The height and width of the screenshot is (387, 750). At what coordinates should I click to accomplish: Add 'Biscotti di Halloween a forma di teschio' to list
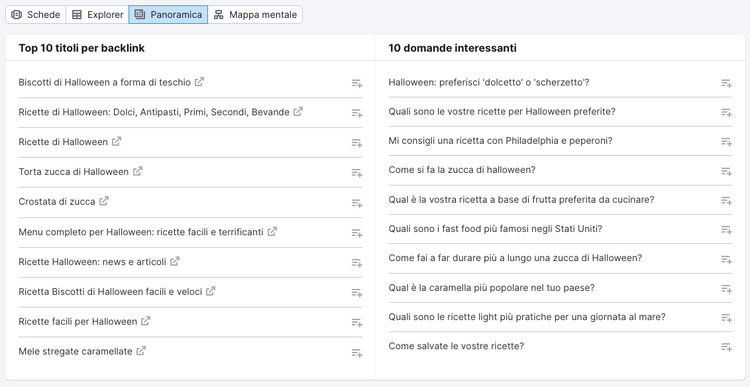tap(357, 83)
